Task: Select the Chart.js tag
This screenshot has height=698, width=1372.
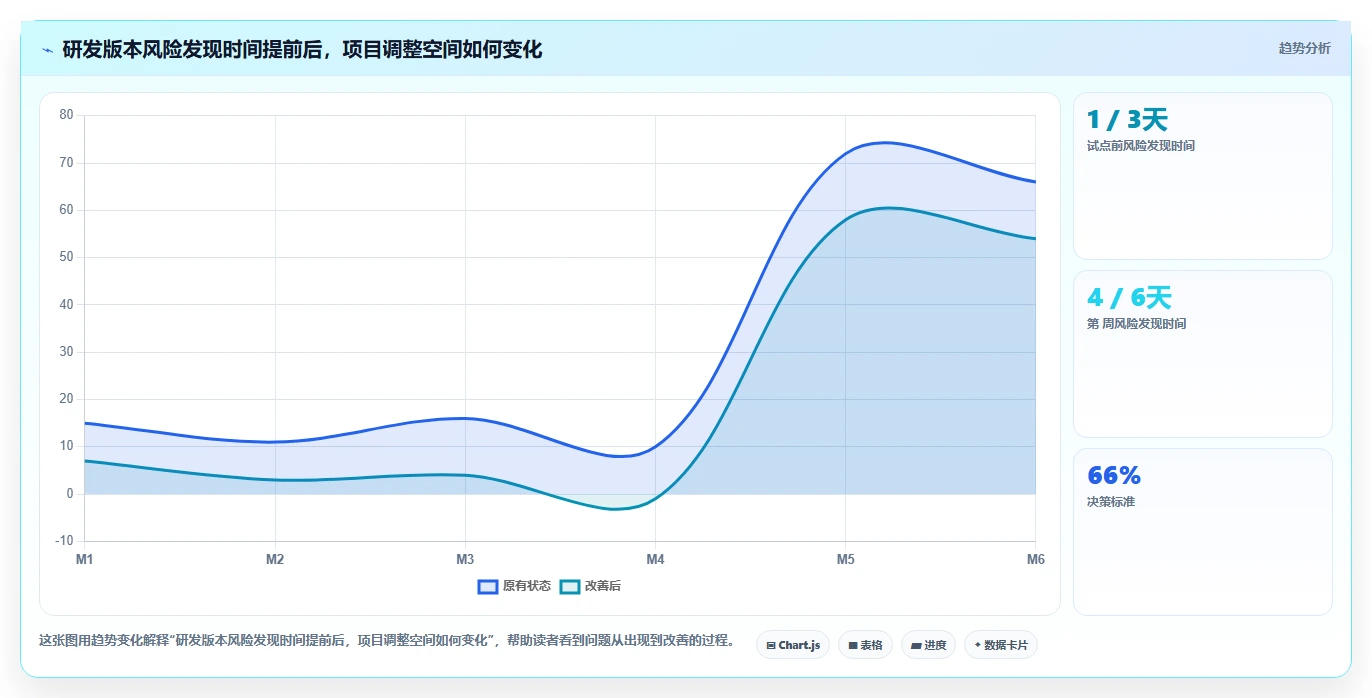Action: [x=793, y=645]
